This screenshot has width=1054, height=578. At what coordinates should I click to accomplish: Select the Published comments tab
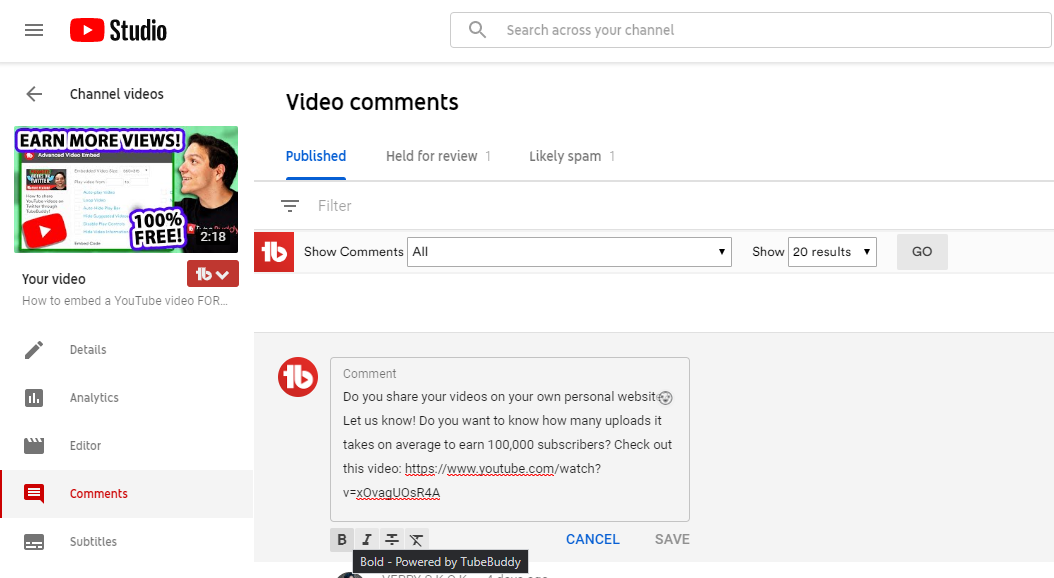point(316,156)
